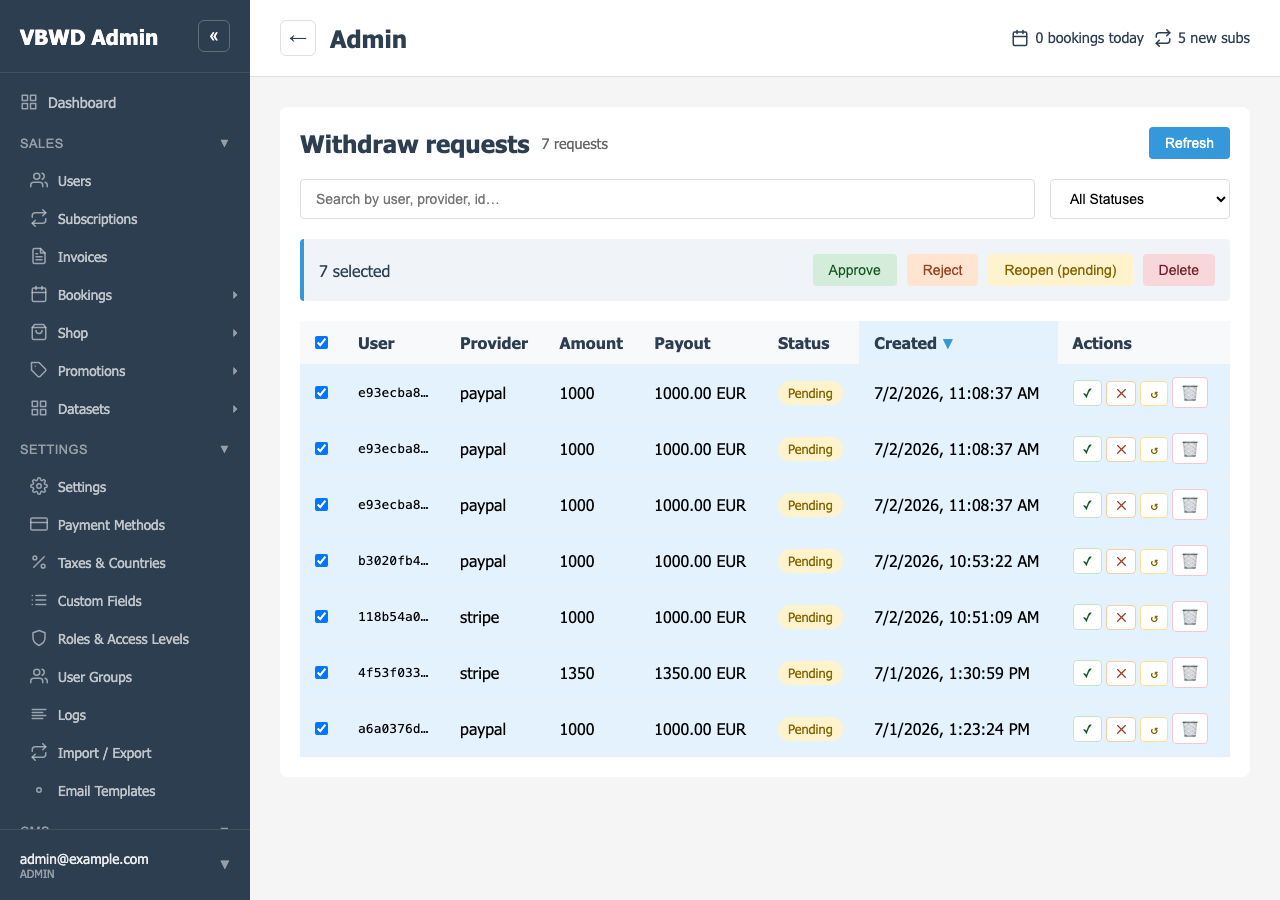
Task: Expand the Datasets submenu arrow
Action: point(235,409)
